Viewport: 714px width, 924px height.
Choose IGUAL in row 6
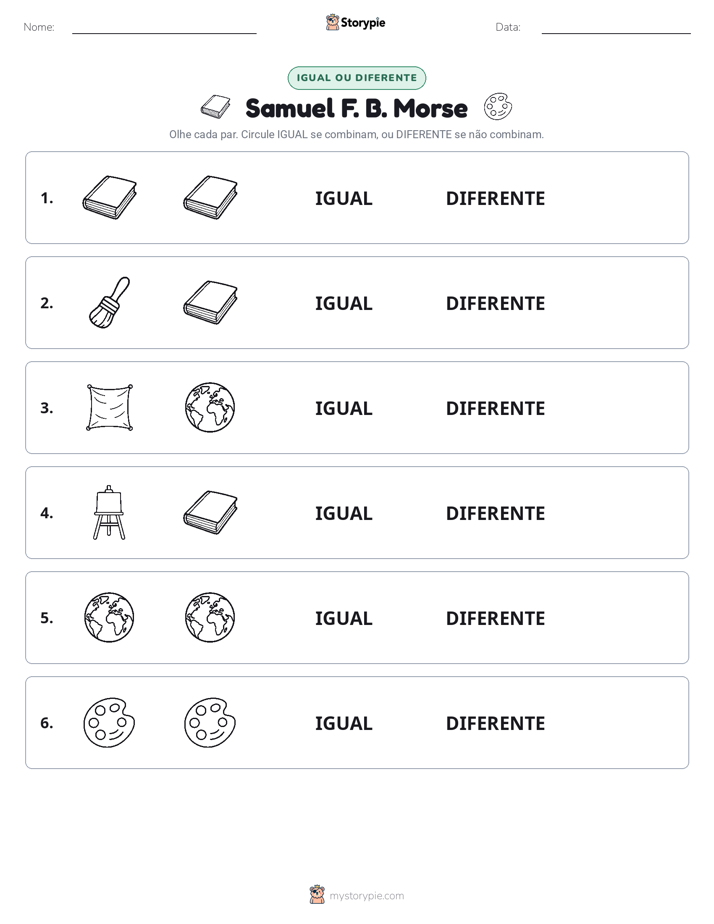pyautogui.click(x=343, y=723)
